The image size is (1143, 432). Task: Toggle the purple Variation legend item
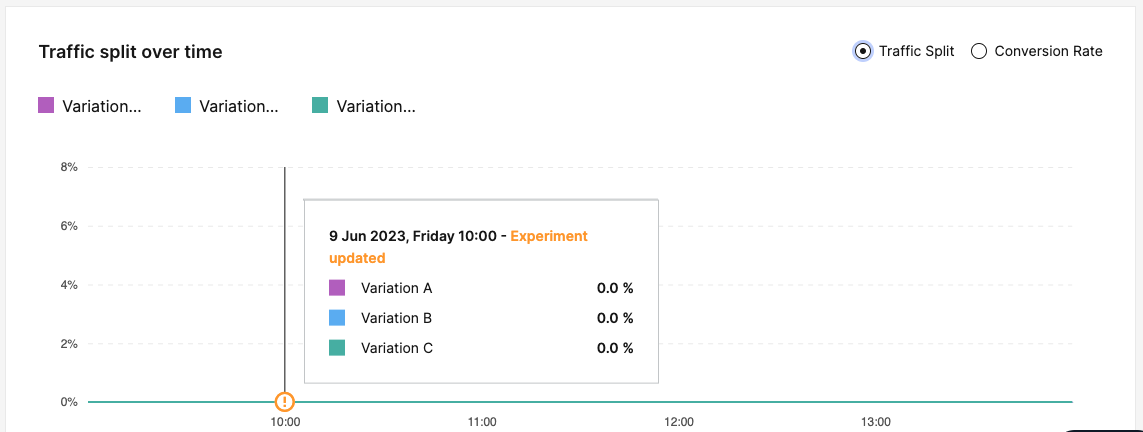tap(90, 106)
